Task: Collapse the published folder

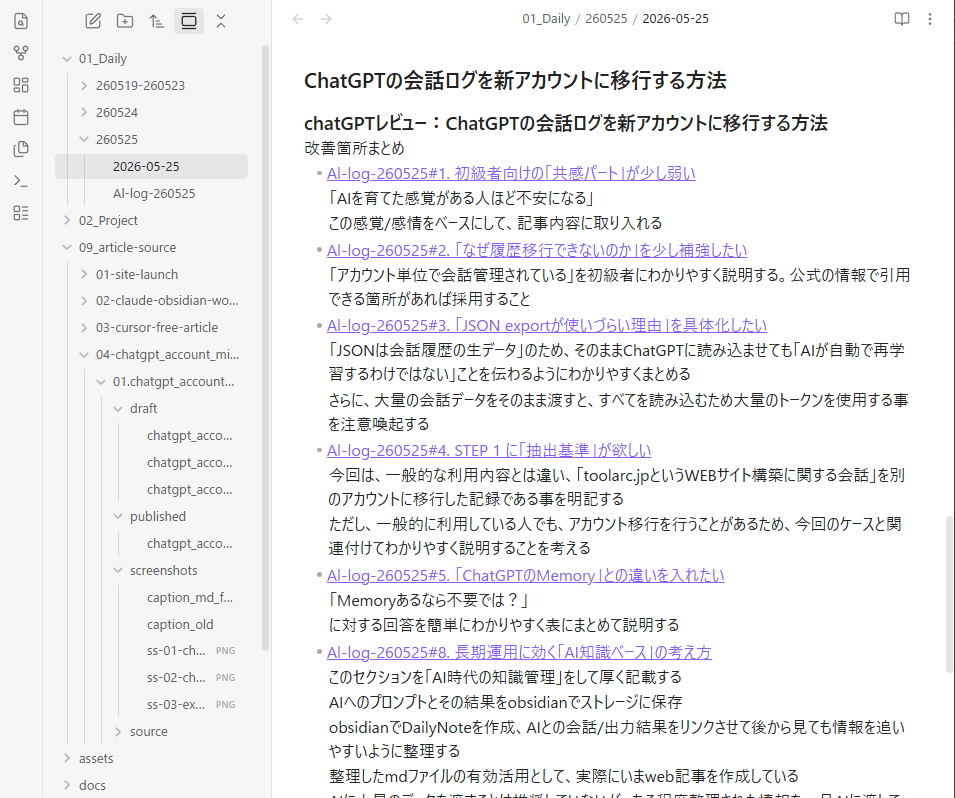Action: point(118,517)
